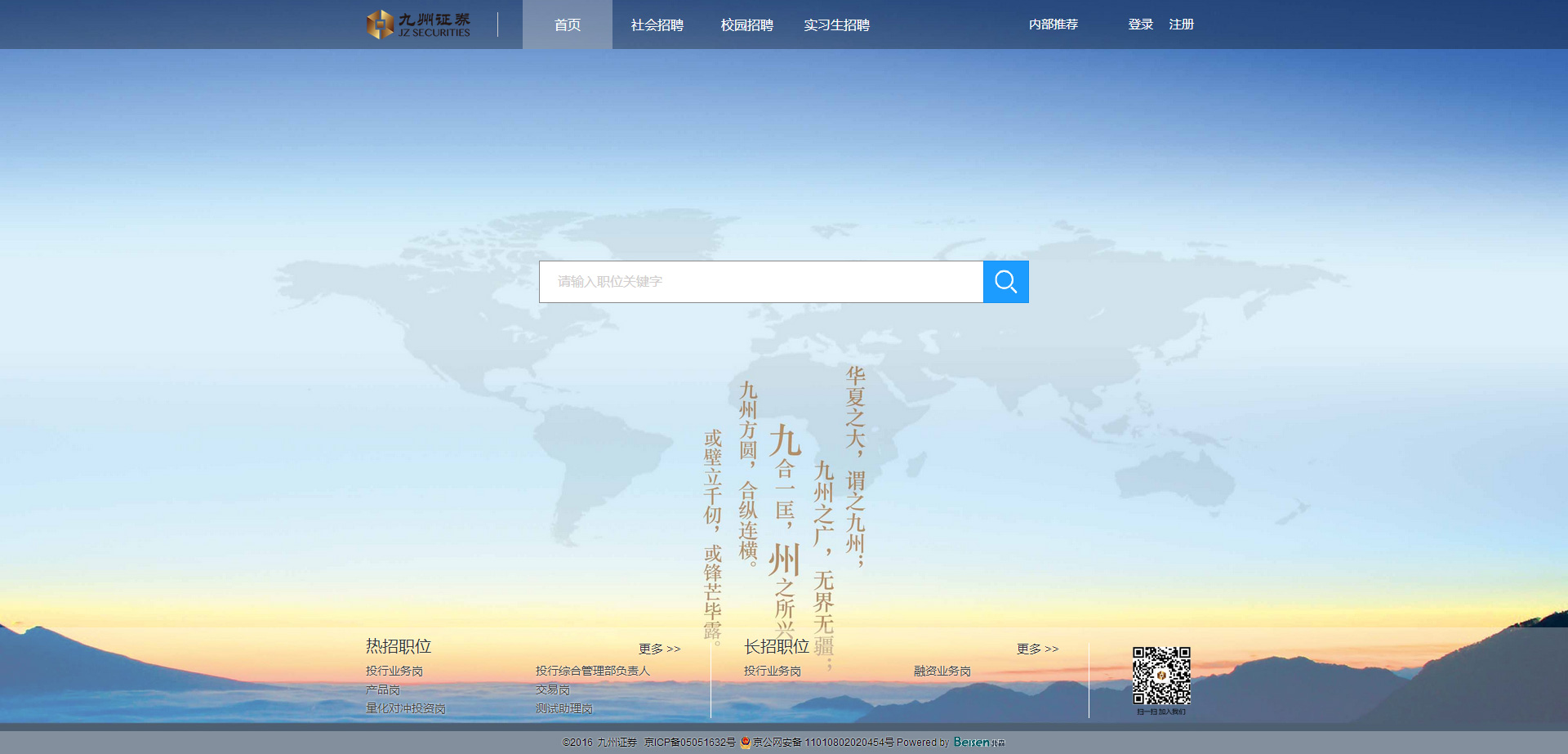View the 量化对冲投资岗 position
This screenshot has height=754, width=1568.
[x=405, y=708]
